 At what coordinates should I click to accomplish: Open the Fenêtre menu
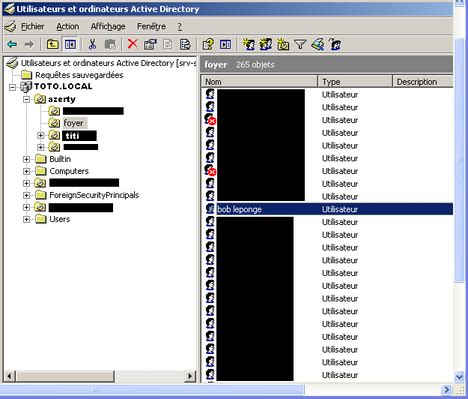[x=151, y=26]
